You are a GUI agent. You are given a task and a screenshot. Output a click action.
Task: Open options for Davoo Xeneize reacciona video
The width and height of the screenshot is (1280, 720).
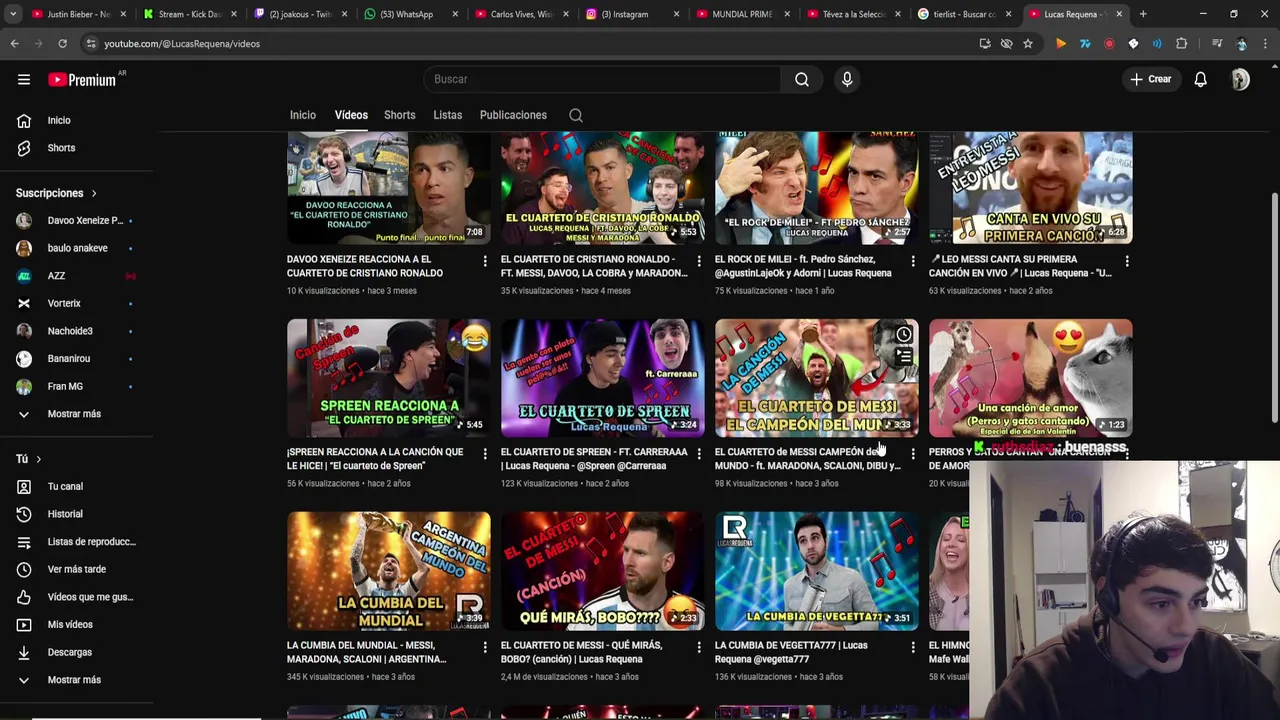[485, 261]
